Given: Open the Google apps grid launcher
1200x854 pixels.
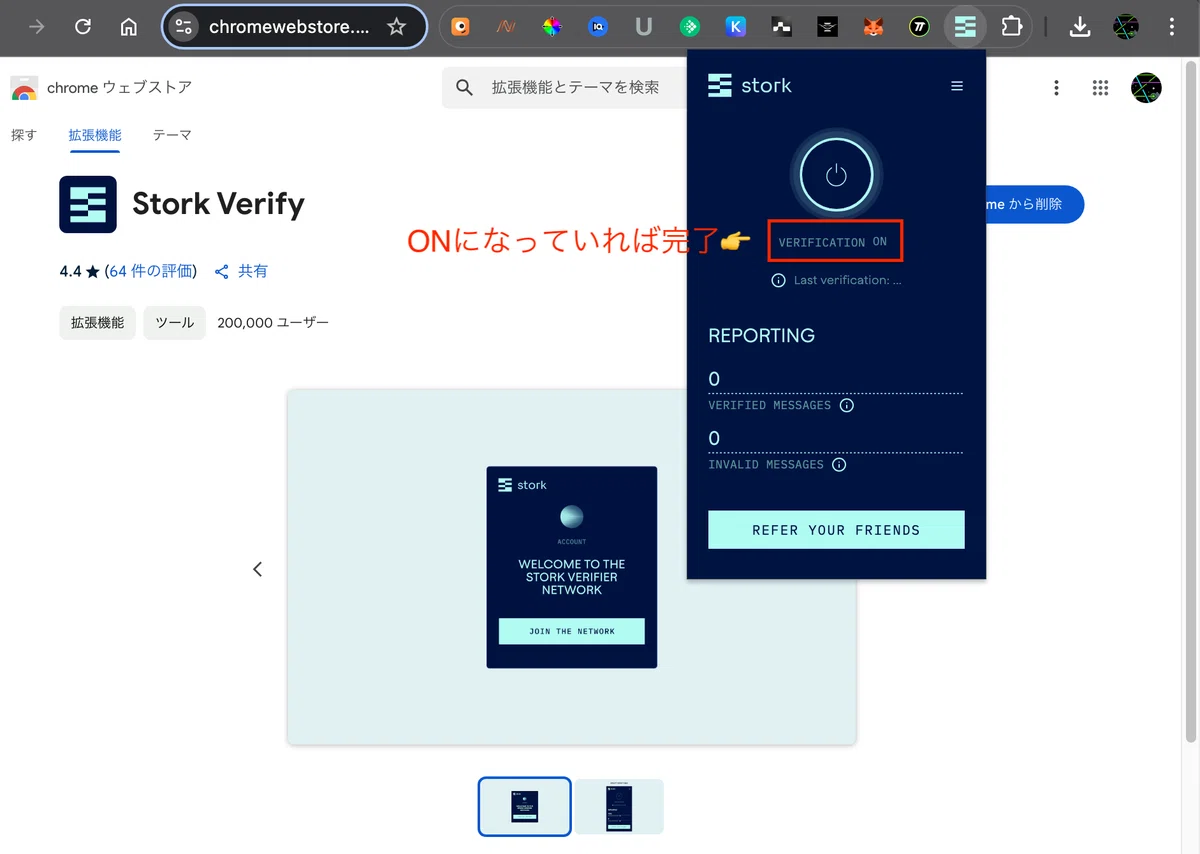Looking at the screenshot, I should [1101, 88].
